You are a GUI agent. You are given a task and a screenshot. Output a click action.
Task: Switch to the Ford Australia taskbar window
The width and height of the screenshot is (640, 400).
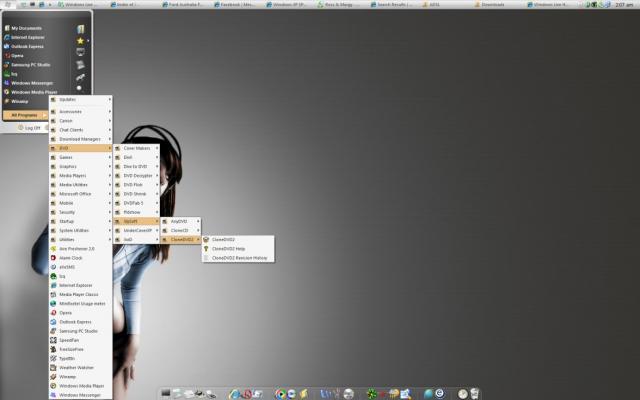(184, 4)
